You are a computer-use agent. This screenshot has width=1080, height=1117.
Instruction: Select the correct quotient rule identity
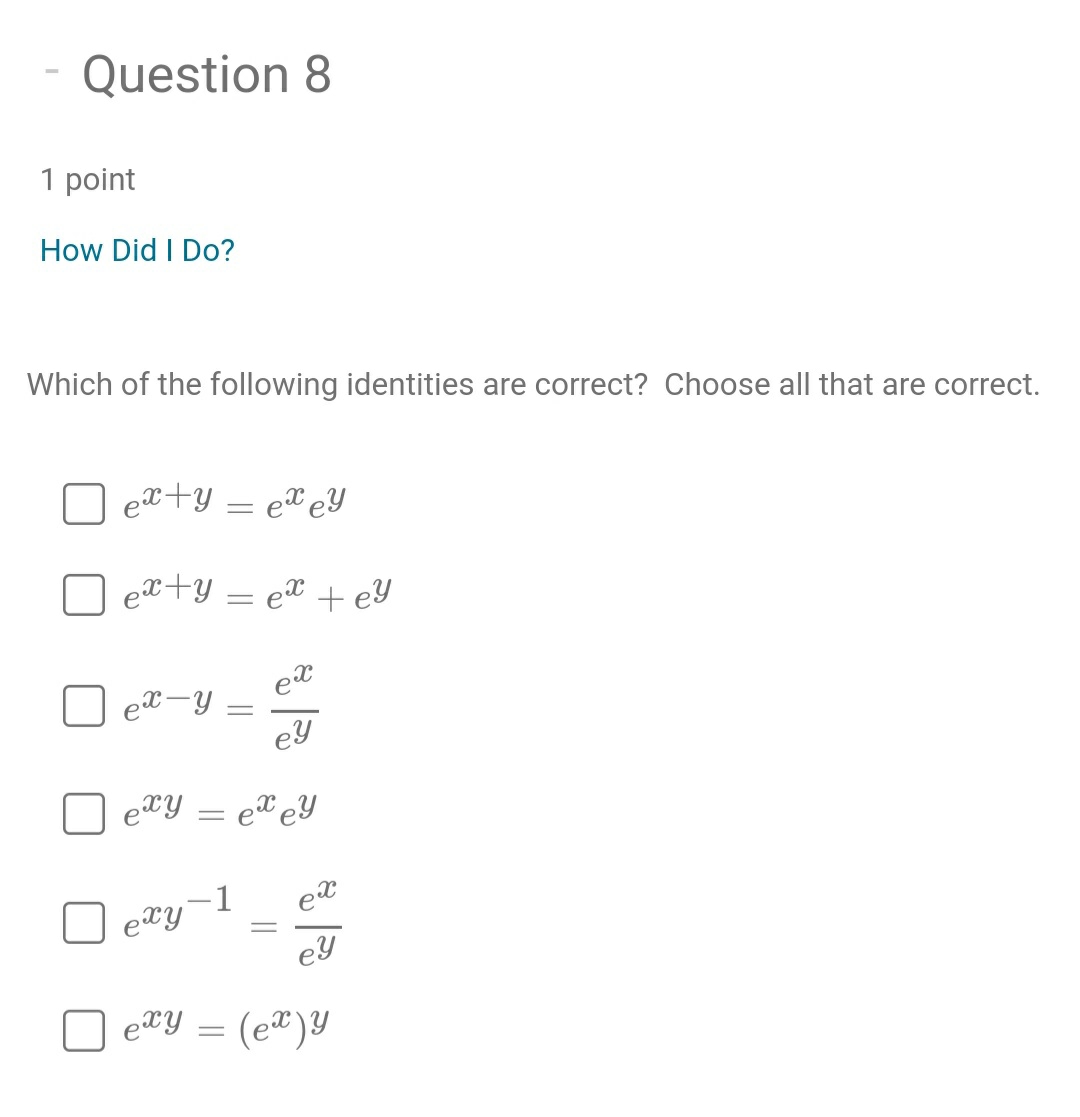[84, 706]
